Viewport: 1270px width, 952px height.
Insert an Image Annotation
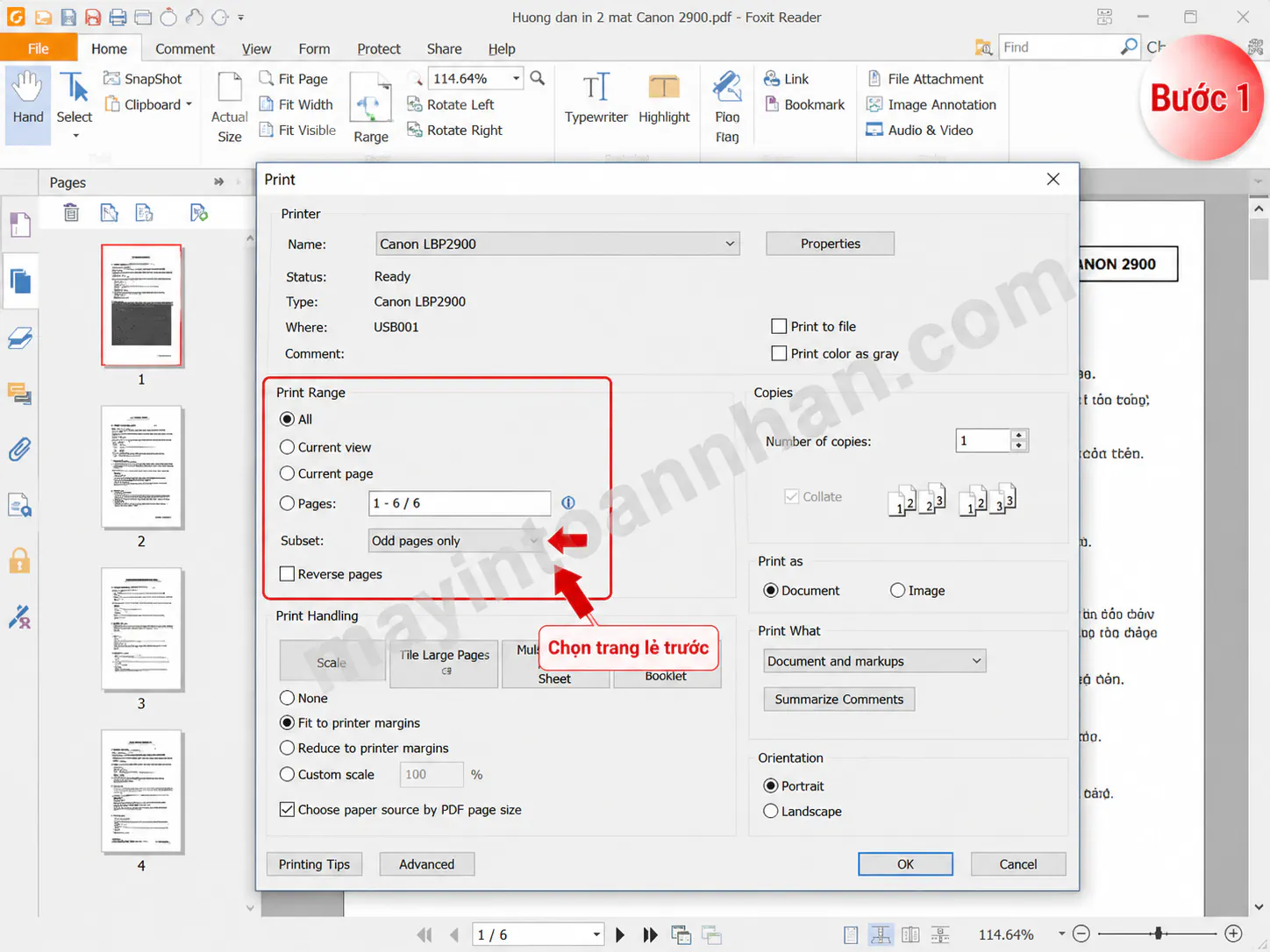pos(931,104)
